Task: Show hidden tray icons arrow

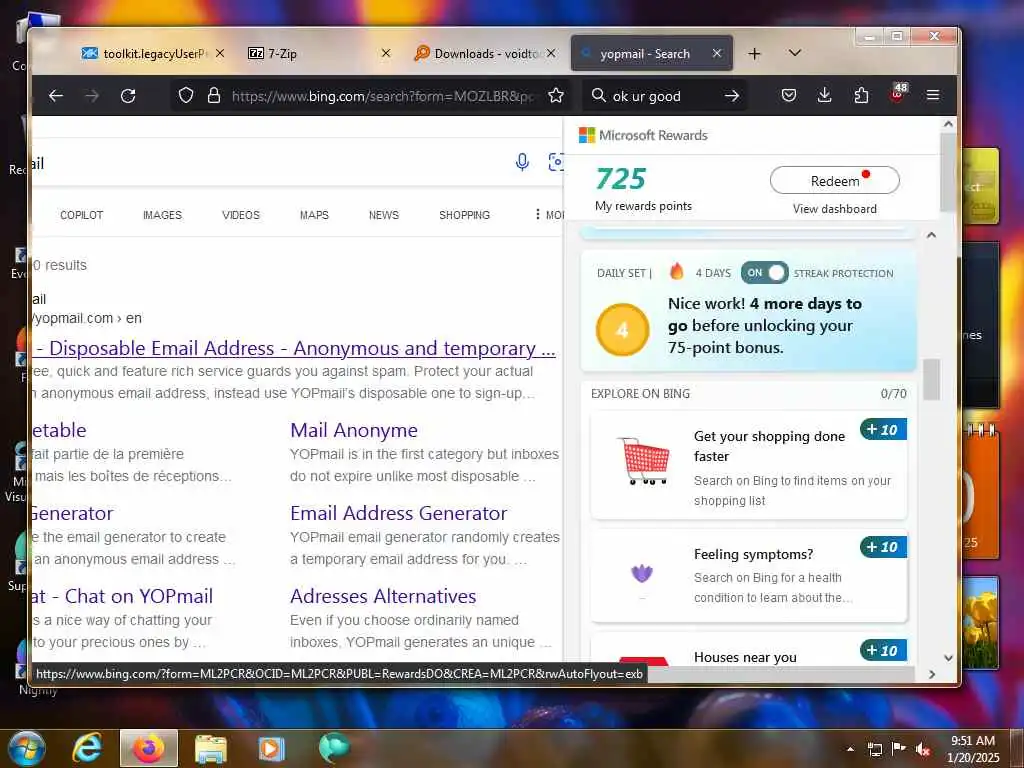Action: (x=850, y=750)
